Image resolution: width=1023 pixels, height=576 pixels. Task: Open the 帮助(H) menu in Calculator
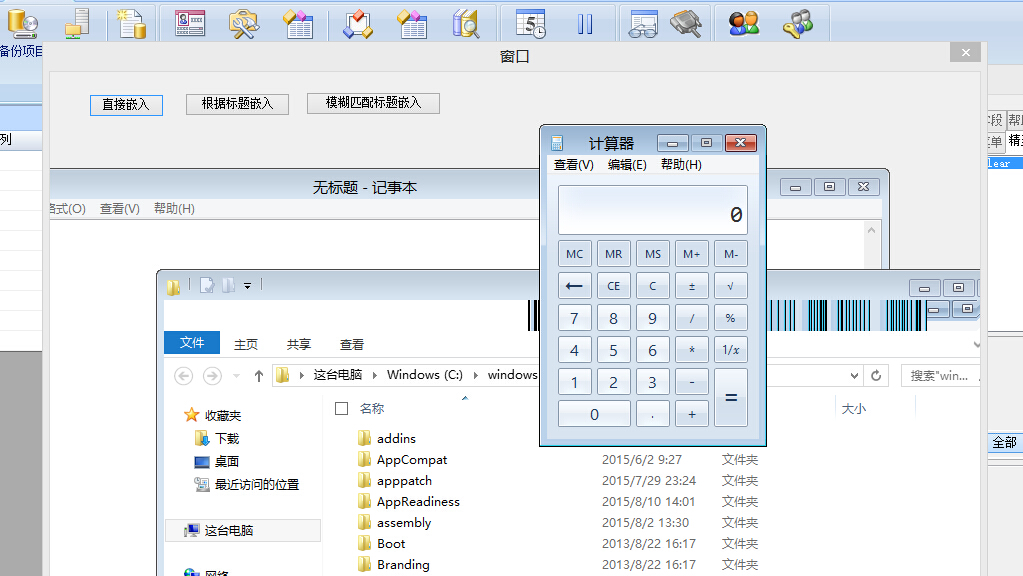point(681,165)
